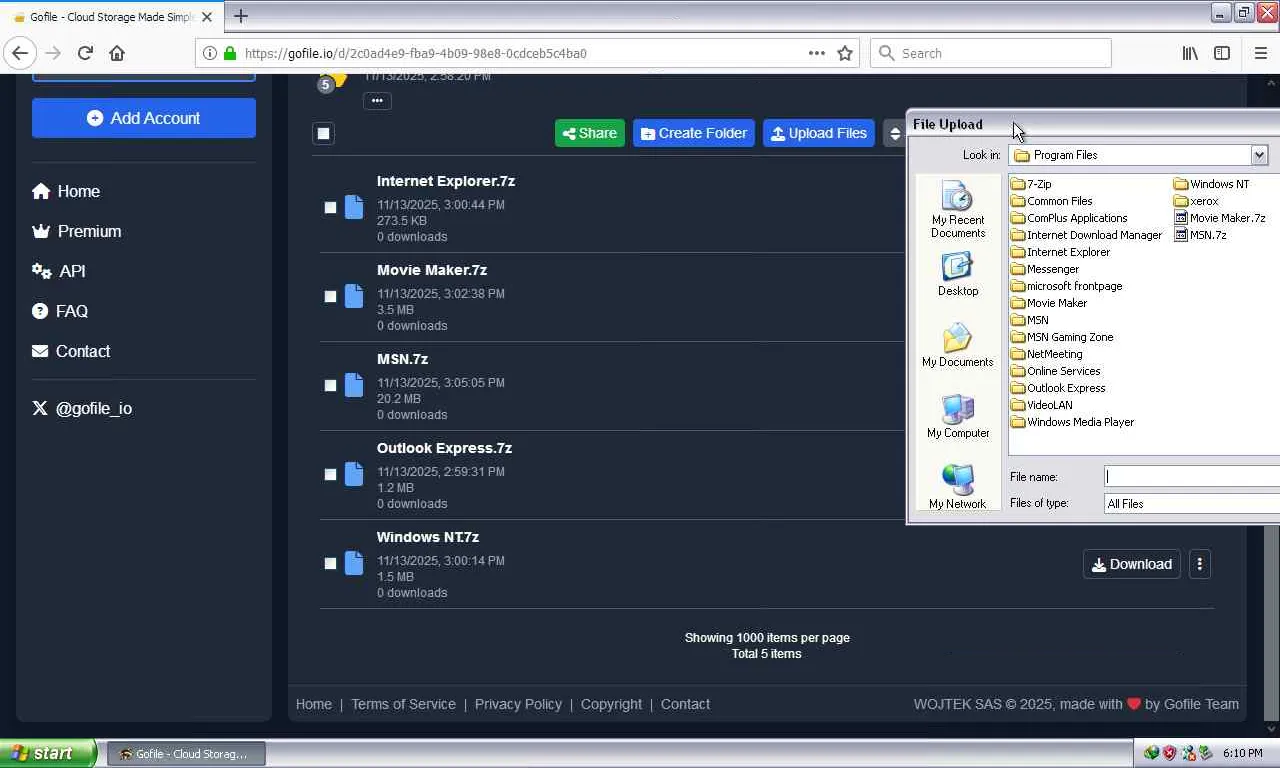Open the sort order dropdown button
This screenshot has height=768, width=1280.
point(894,133)
